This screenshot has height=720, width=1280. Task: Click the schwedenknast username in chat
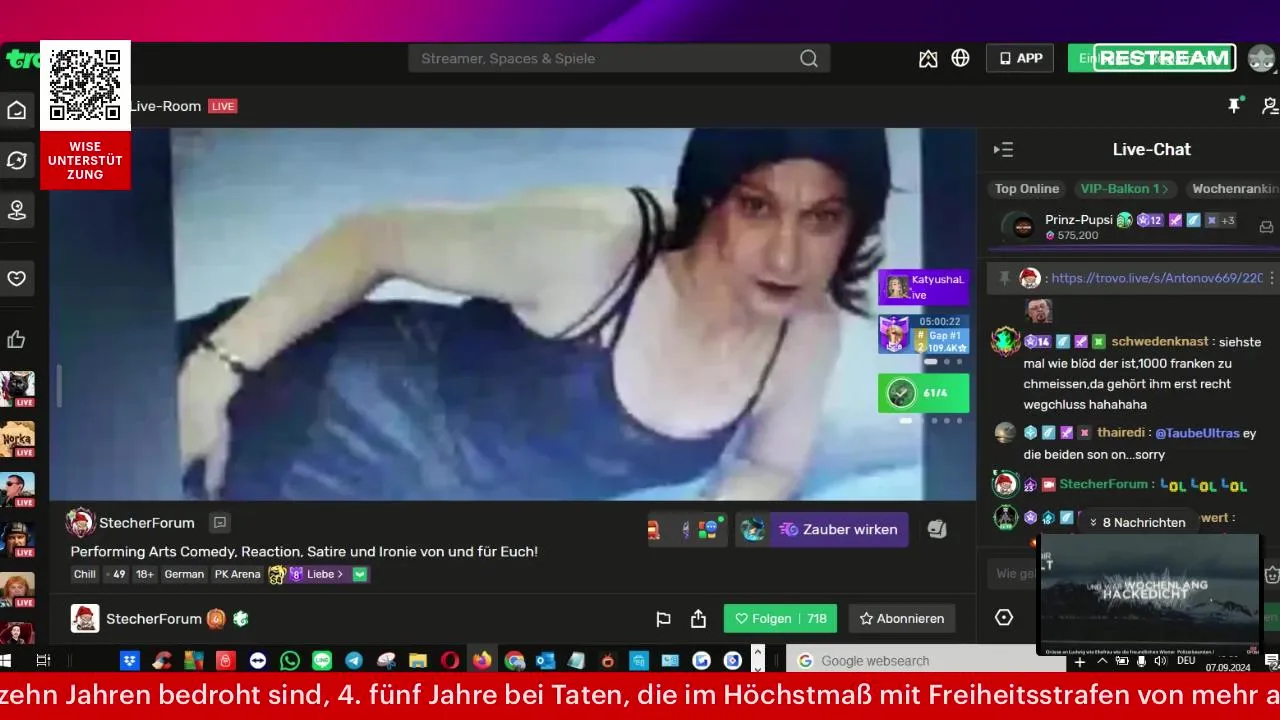click(x=1160, y=341)
